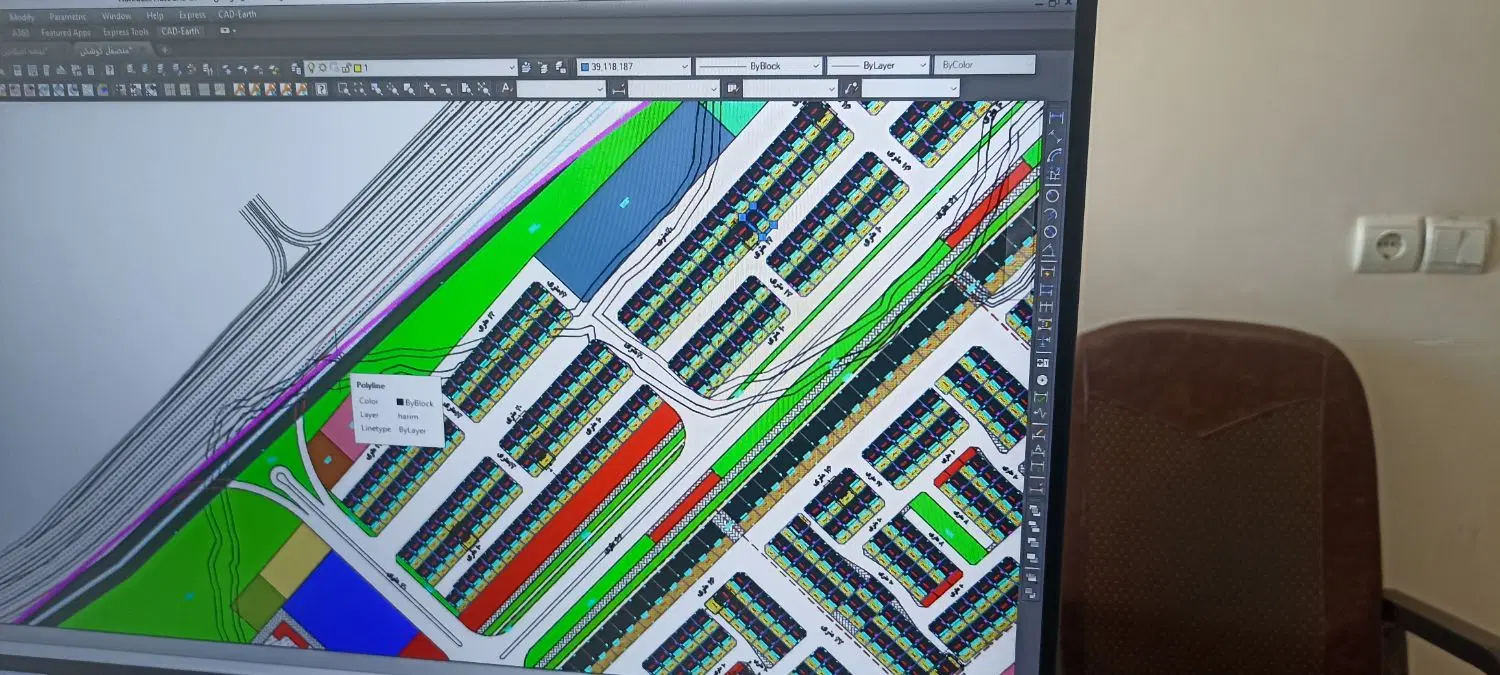Switch to the Featured Apps ribbon tab
Image resolution: width=1500 pixels, height=675 pixels.
point(65,32)
